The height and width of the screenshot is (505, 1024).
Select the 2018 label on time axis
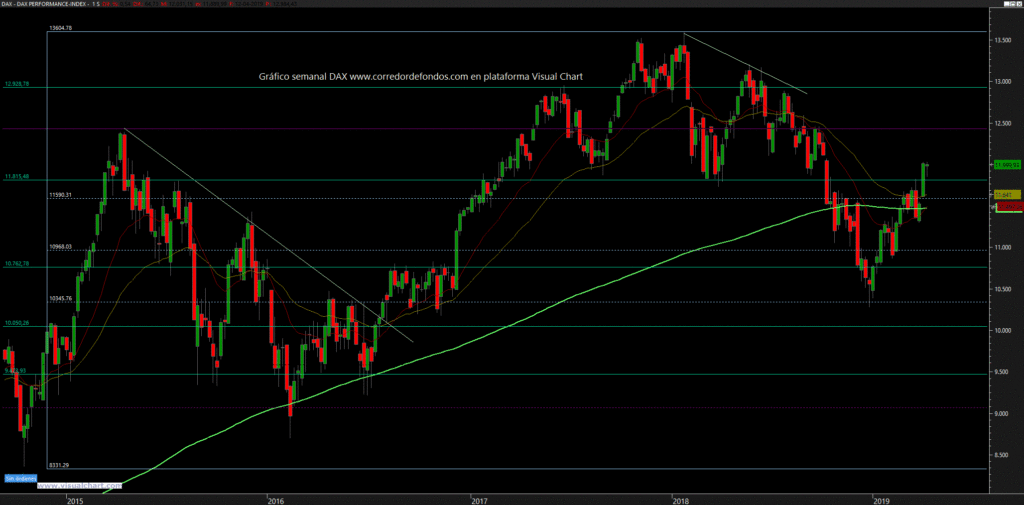point(680,501)
